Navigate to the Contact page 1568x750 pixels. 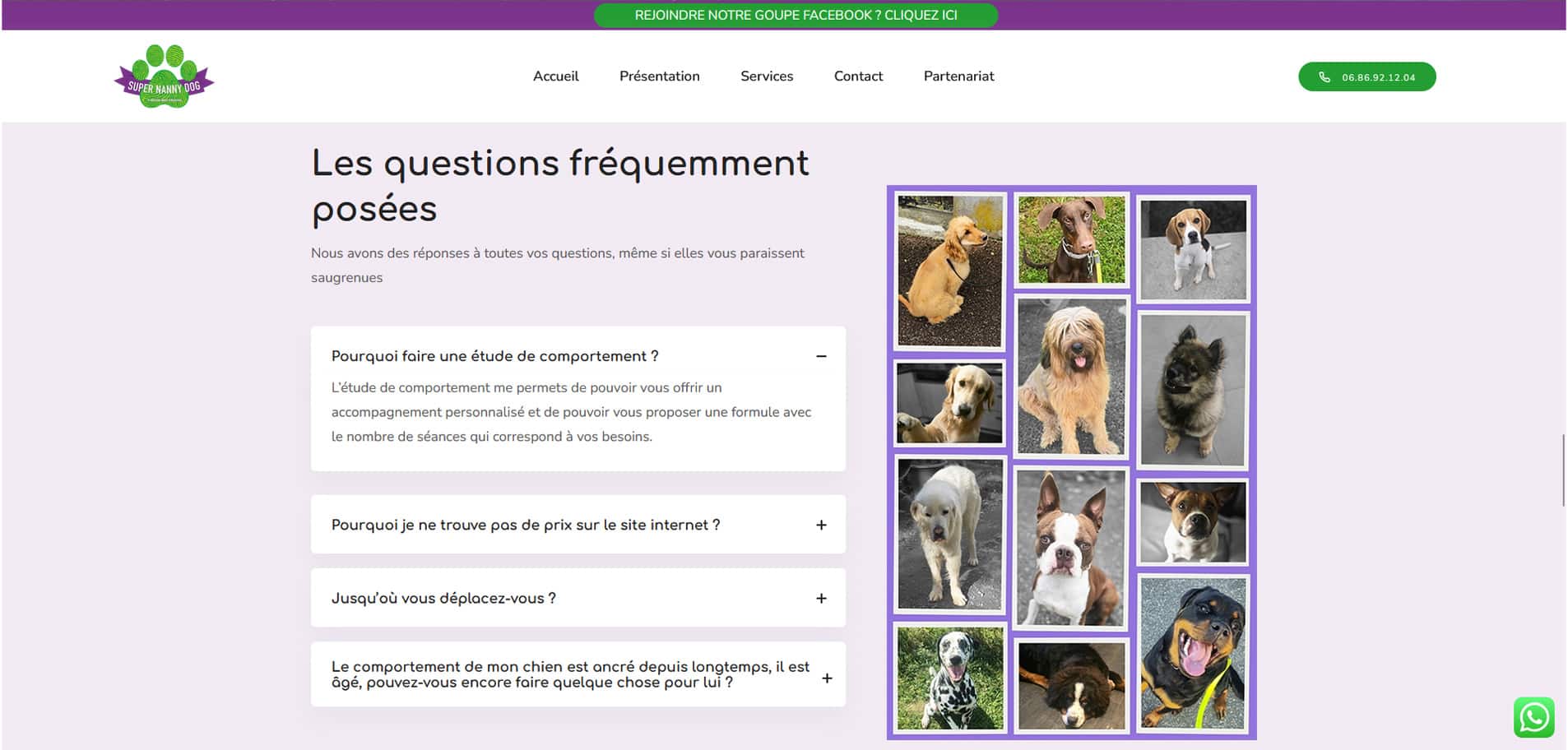(858, 76)
